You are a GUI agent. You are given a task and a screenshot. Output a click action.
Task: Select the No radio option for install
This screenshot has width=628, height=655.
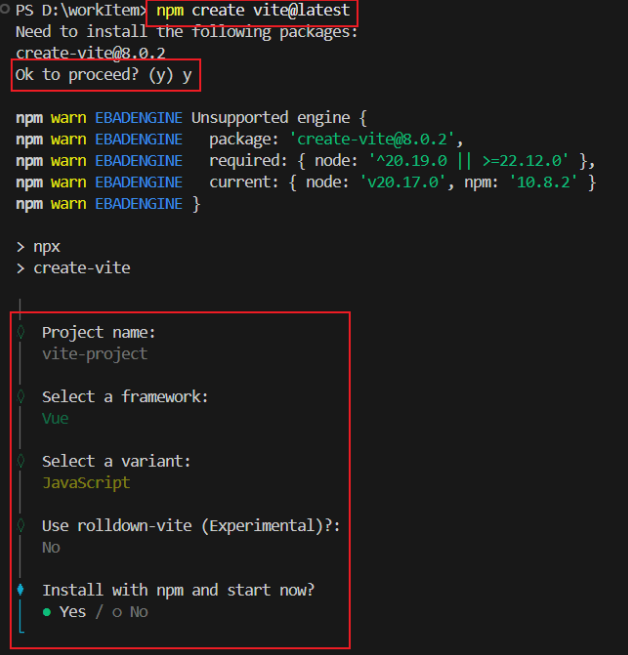click(x=130, y=612)
